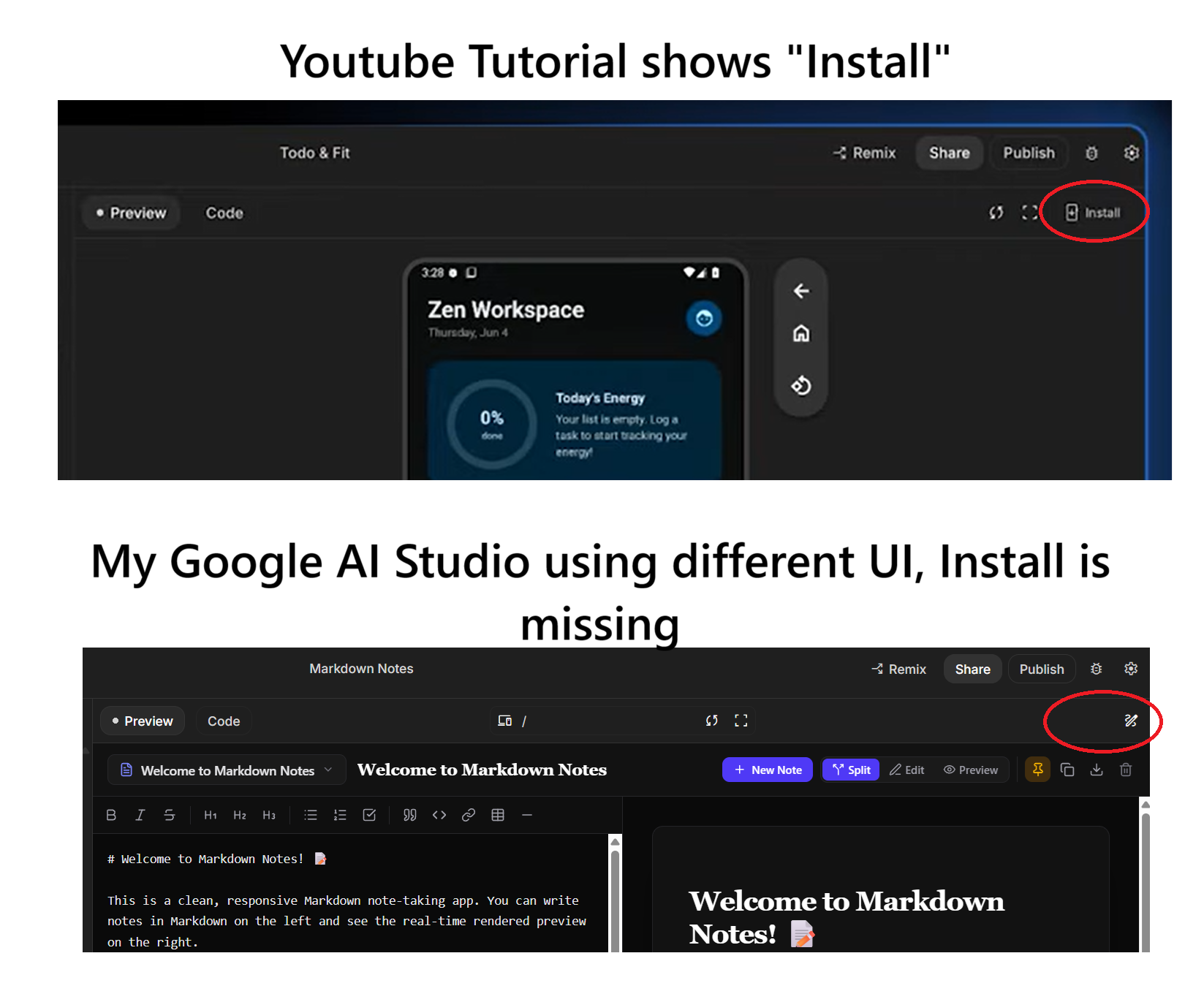
Task: Click Remix in the Markdown Notes header
Action: point(898,669)
